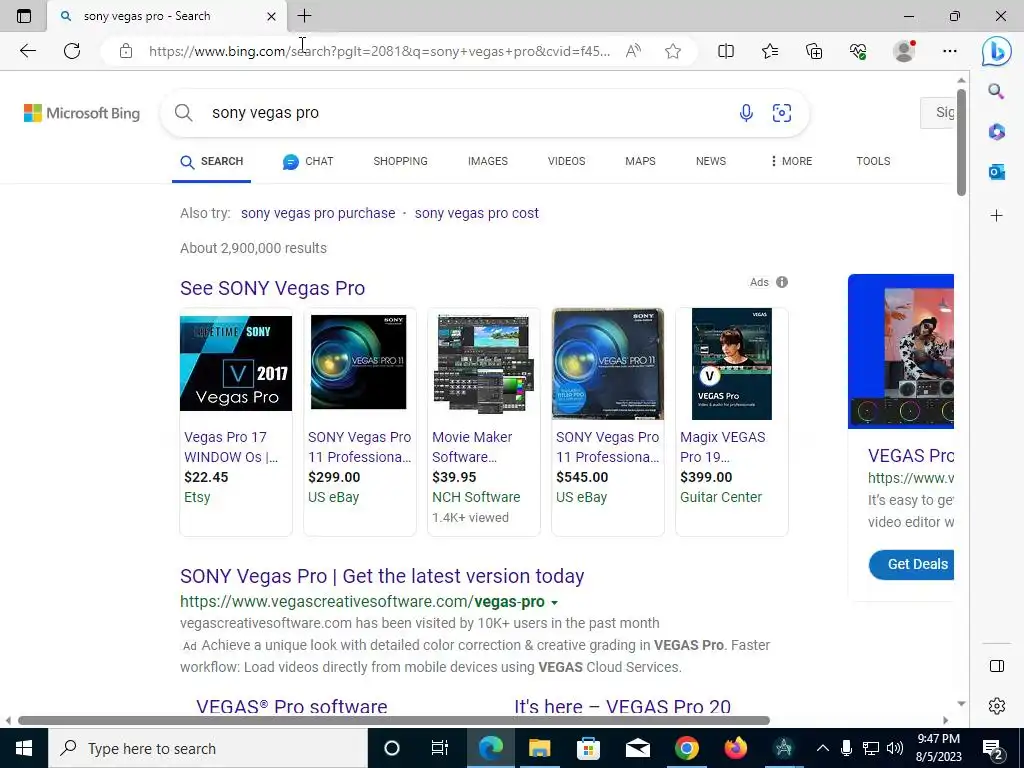This screenshot has width=1024, height=768.
Task: Click the Get Deals button
Action: [912, 564]
